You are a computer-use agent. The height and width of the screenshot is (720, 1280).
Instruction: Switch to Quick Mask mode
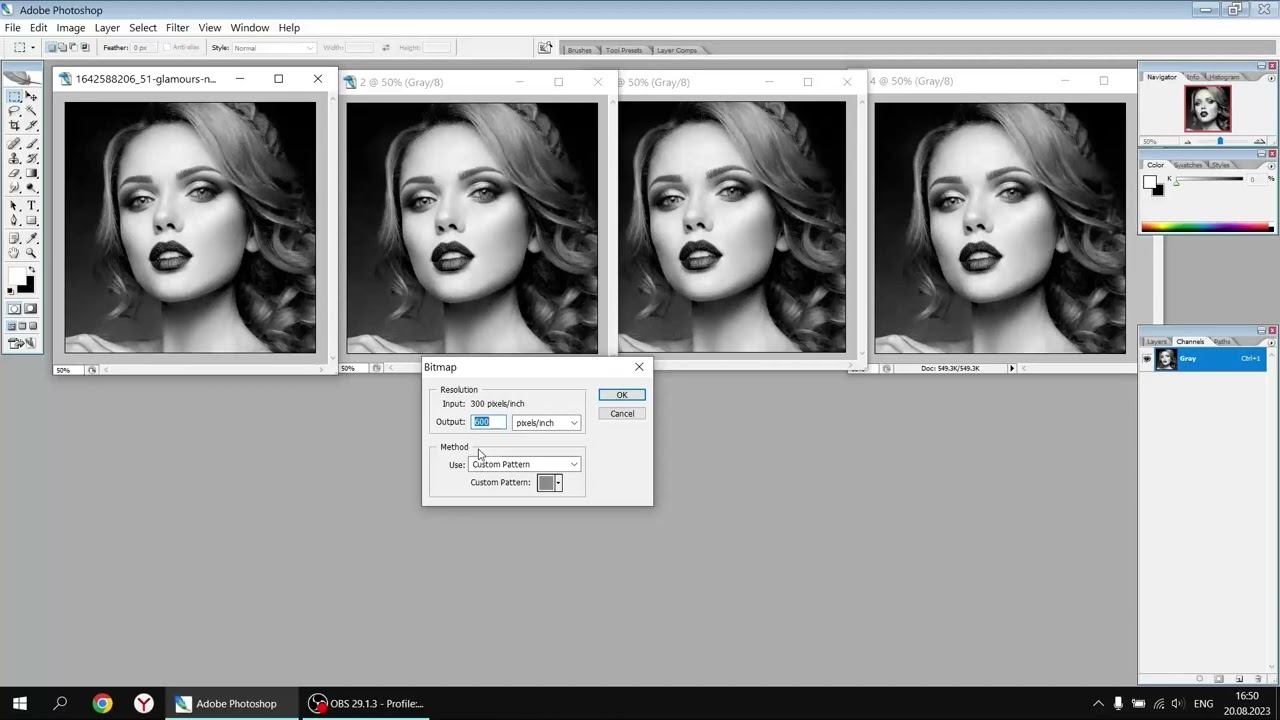[31, 309]
